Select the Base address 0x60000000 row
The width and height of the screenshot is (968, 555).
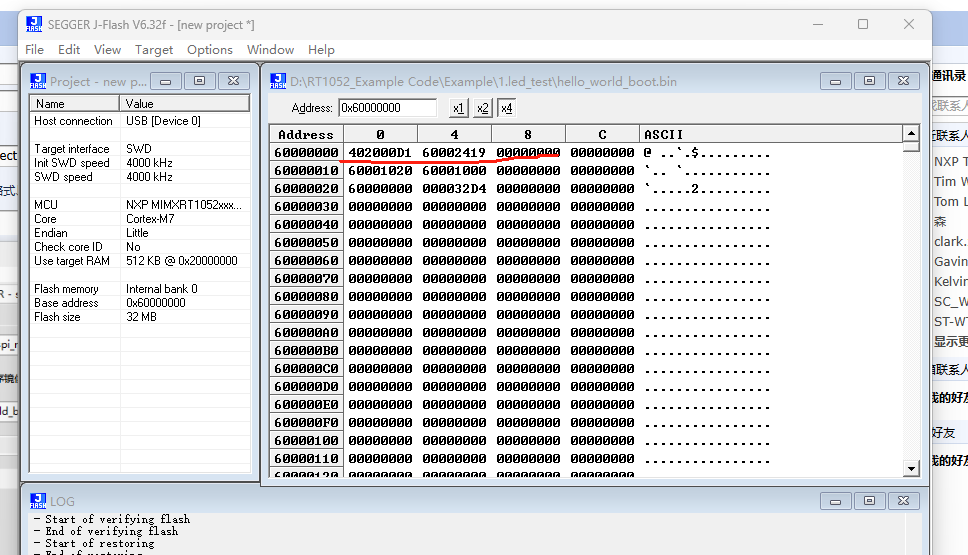click(140, 303)
